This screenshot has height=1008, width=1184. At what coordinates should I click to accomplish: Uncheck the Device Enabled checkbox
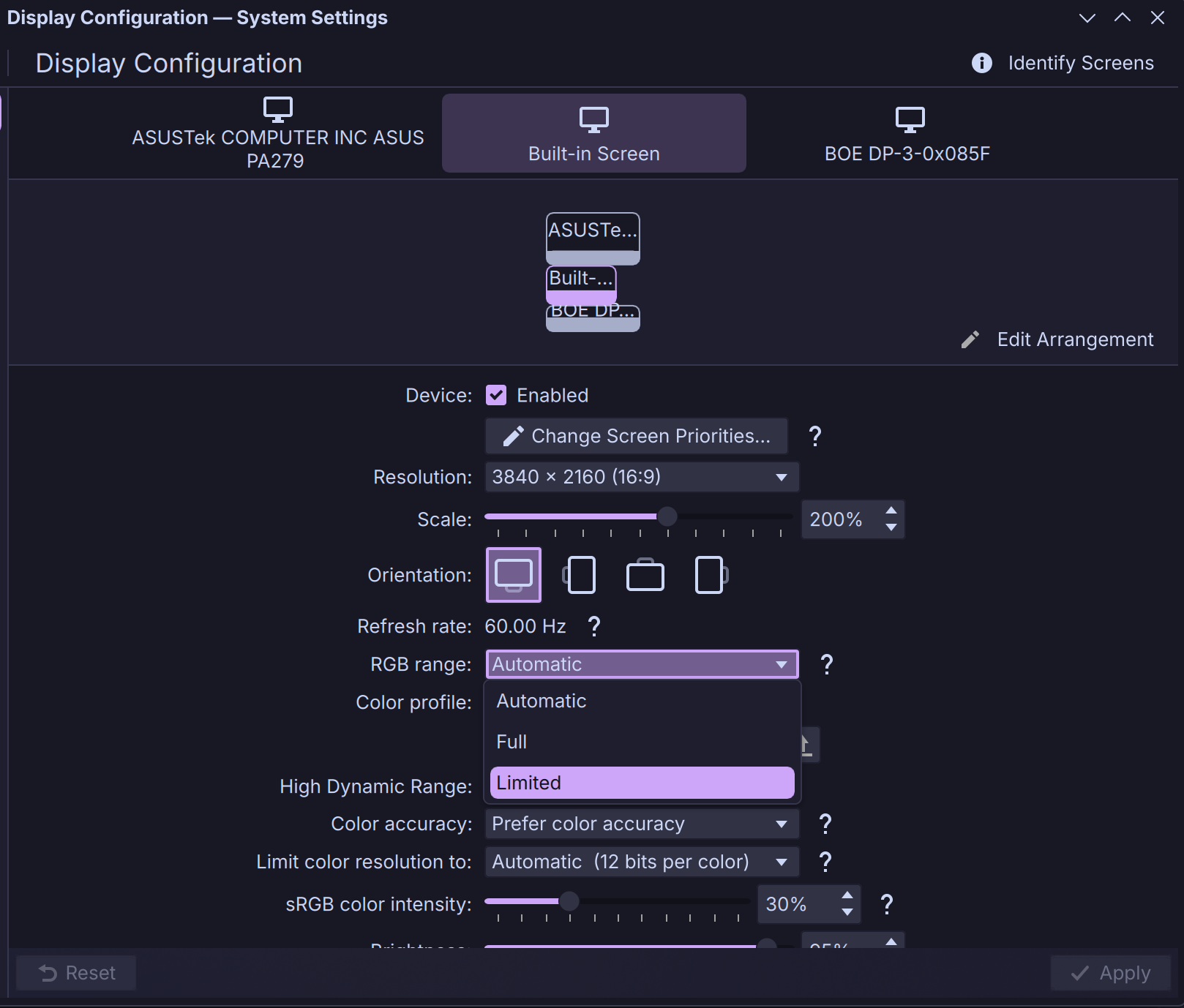point(496,395)
